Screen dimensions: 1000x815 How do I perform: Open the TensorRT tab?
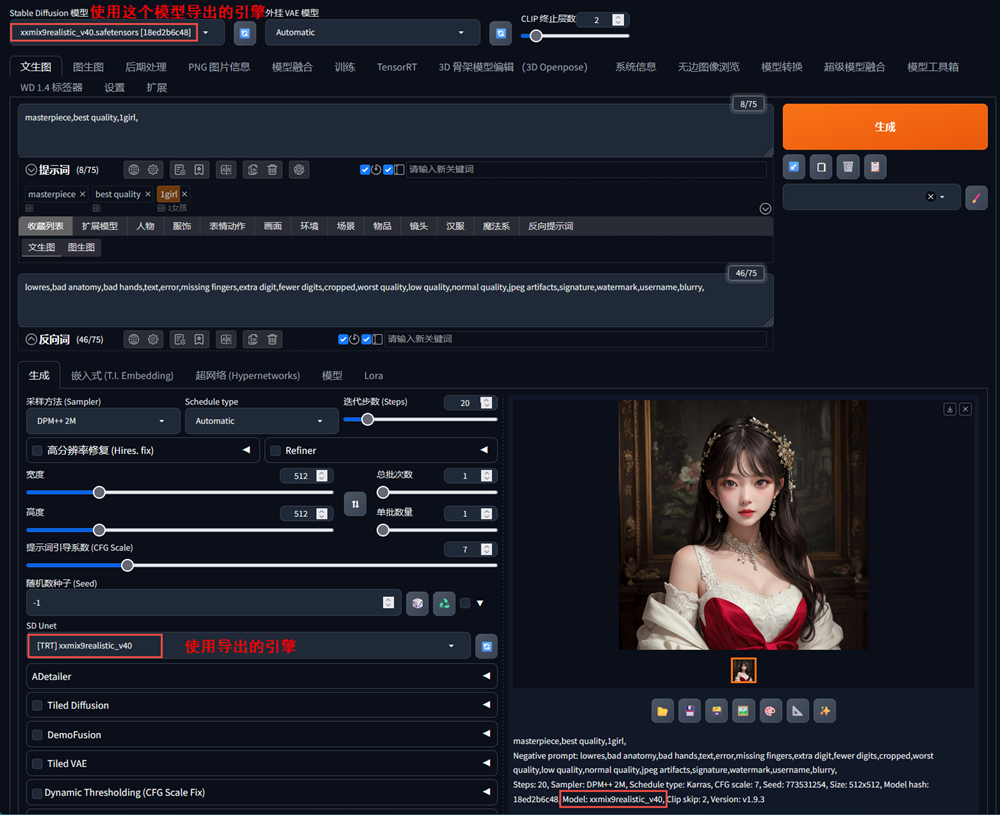397,67
